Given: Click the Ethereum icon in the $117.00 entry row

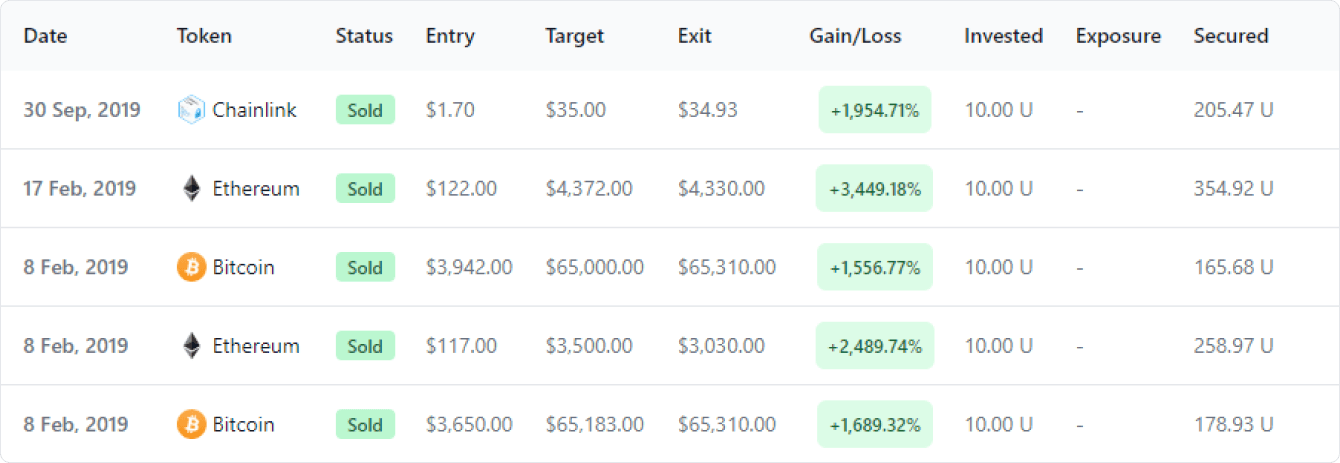Looking at the screenshot, I should tap(191, 346).
